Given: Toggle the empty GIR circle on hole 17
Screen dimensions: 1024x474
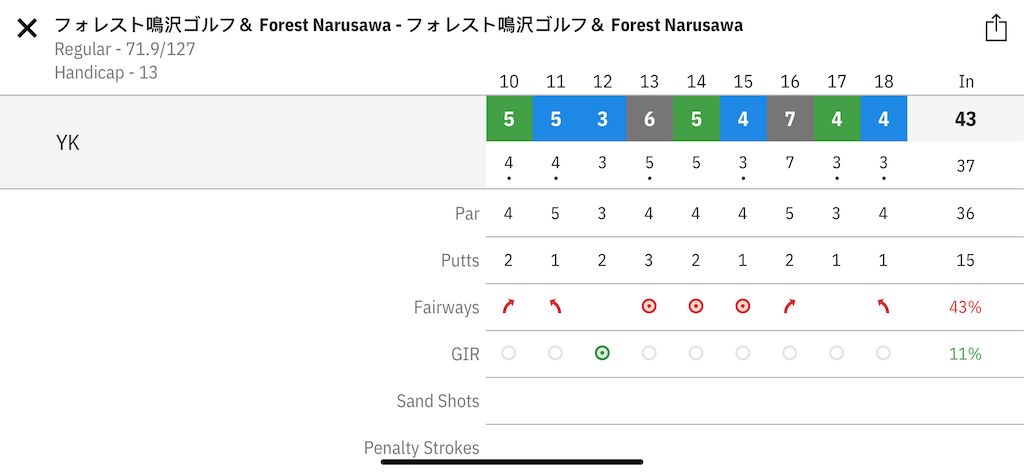Looking at the screenshot, I should tap(837, 353).
